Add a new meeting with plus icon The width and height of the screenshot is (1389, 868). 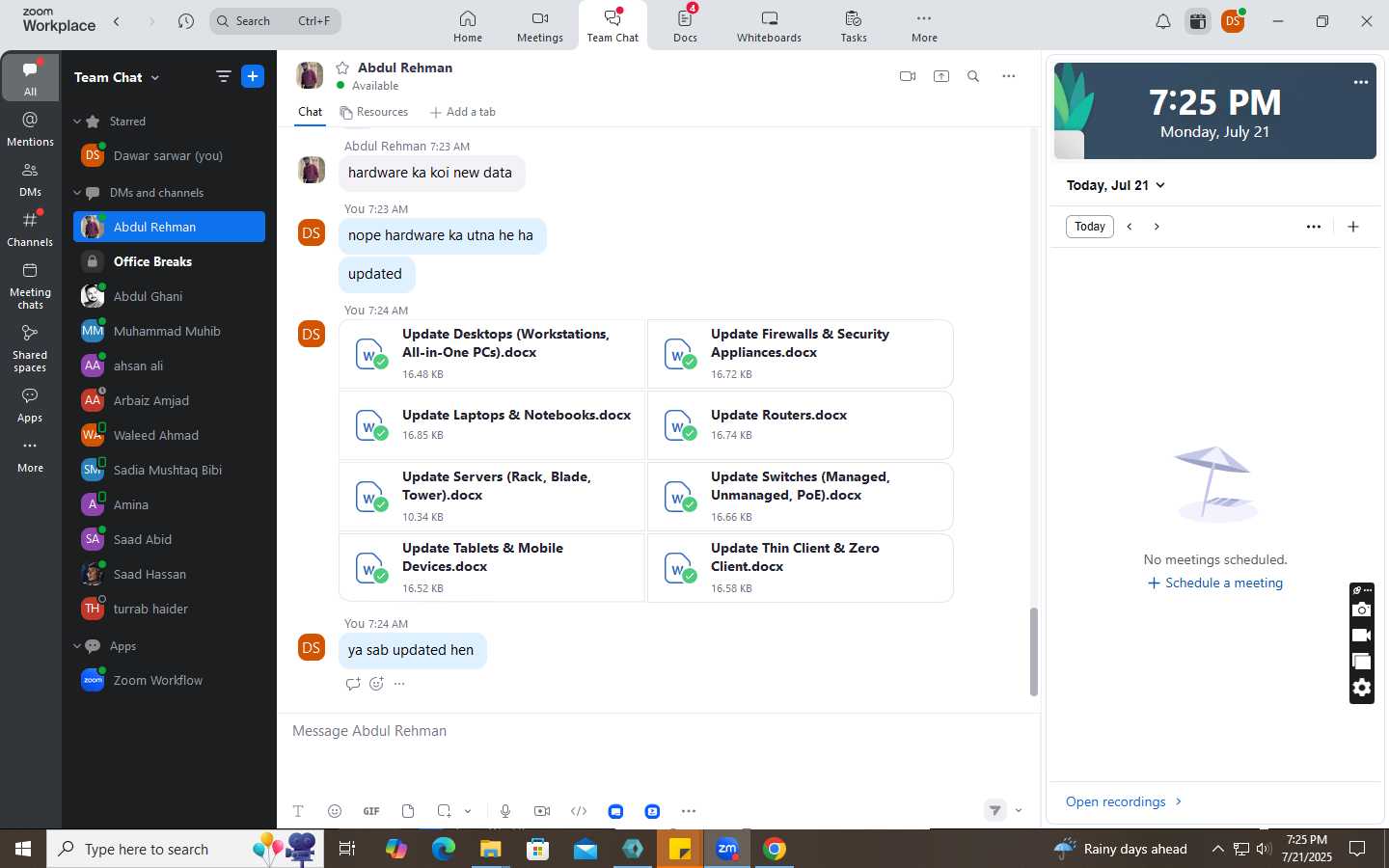point(1353,227)
